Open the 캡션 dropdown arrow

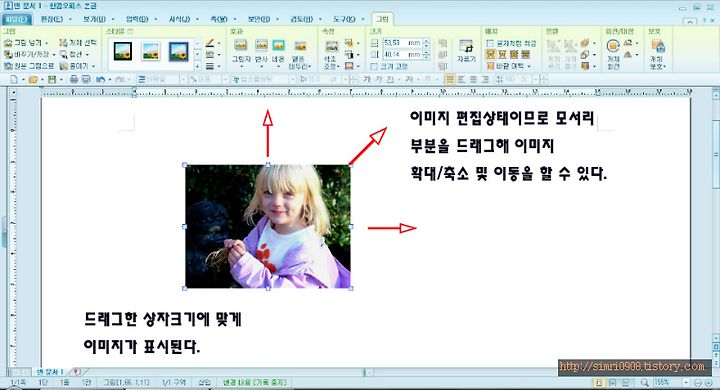87,55
